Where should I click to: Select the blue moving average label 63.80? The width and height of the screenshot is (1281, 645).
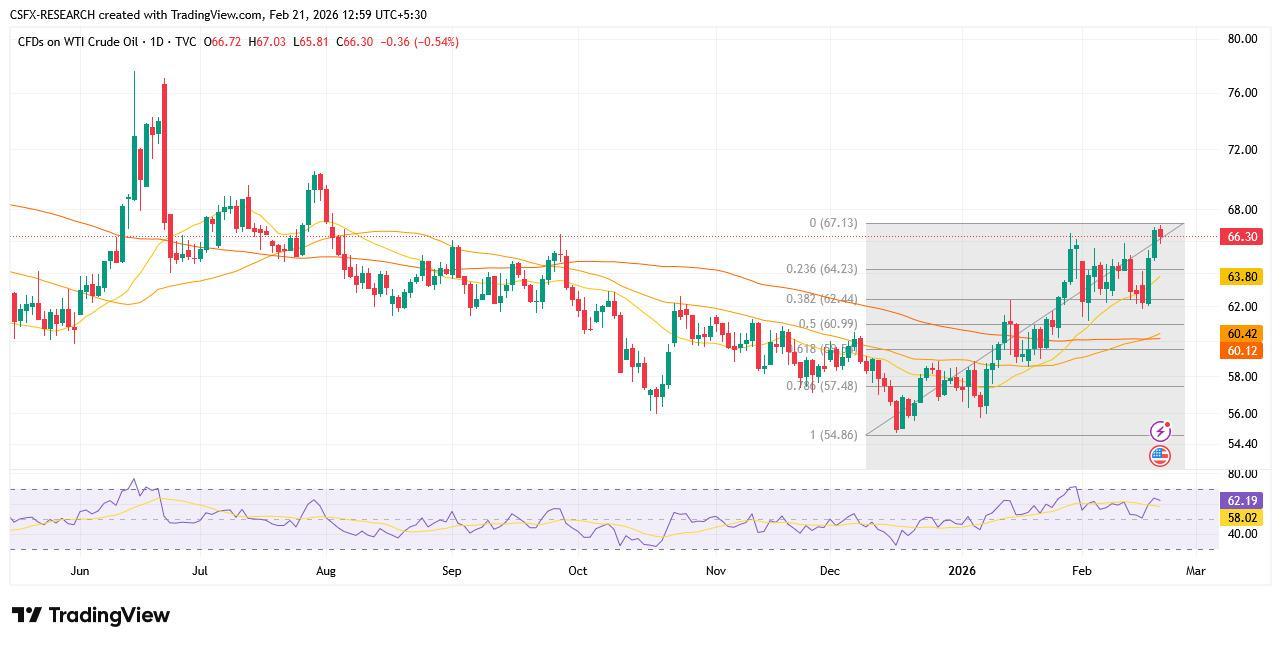(1240, 276)
